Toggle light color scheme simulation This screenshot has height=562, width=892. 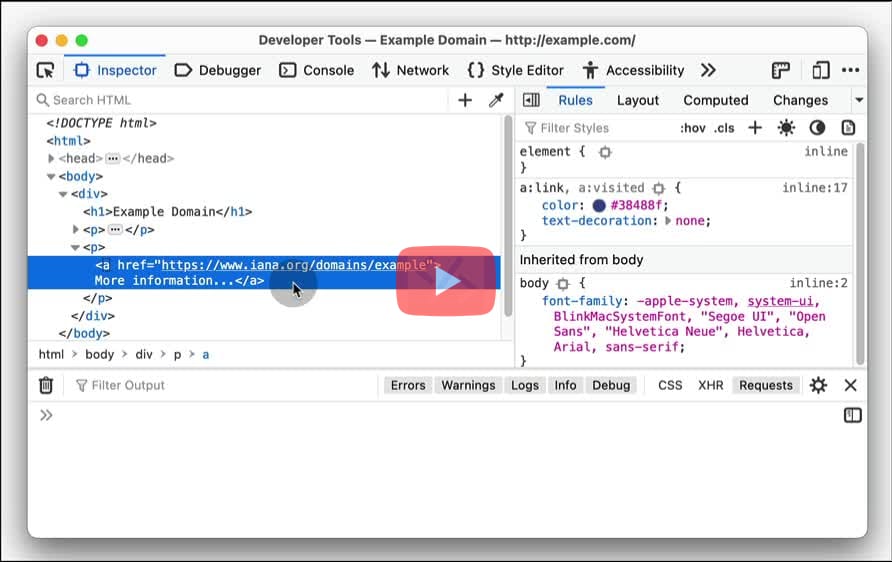786,128
